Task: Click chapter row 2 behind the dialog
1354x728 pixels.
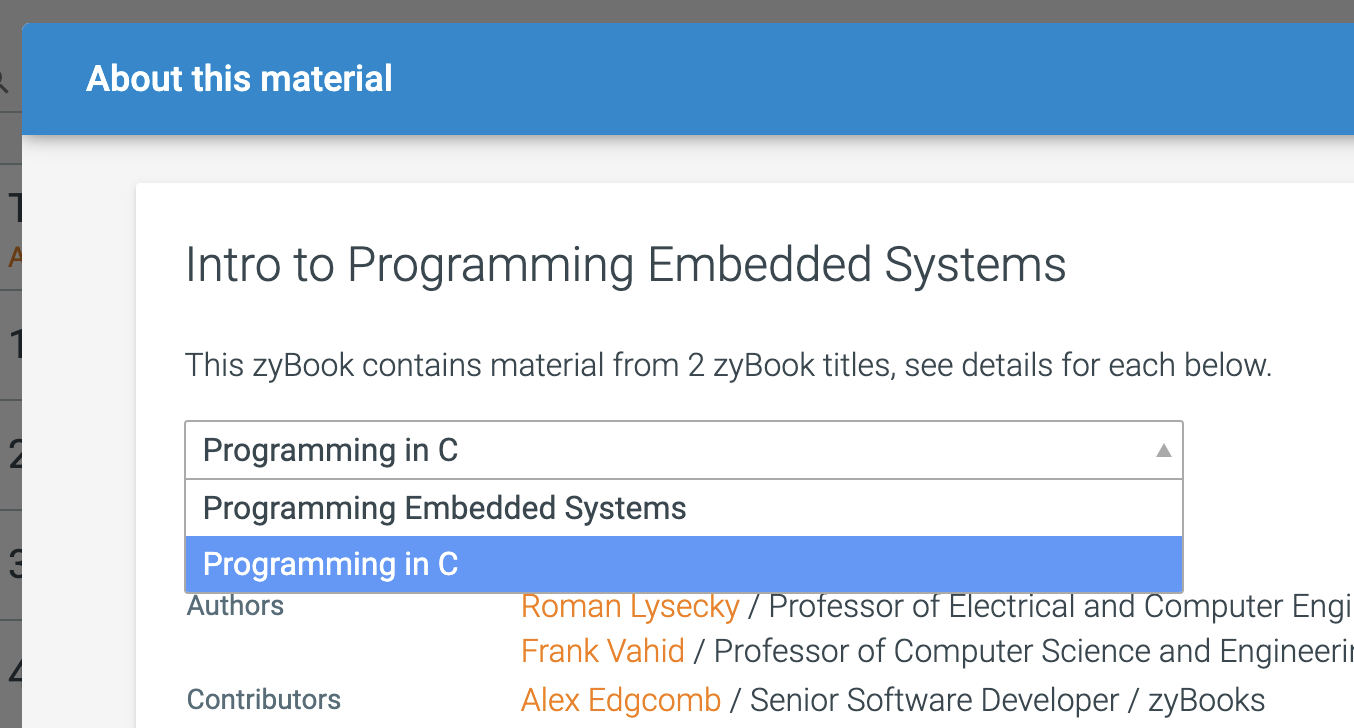Action: coord(11,455)
